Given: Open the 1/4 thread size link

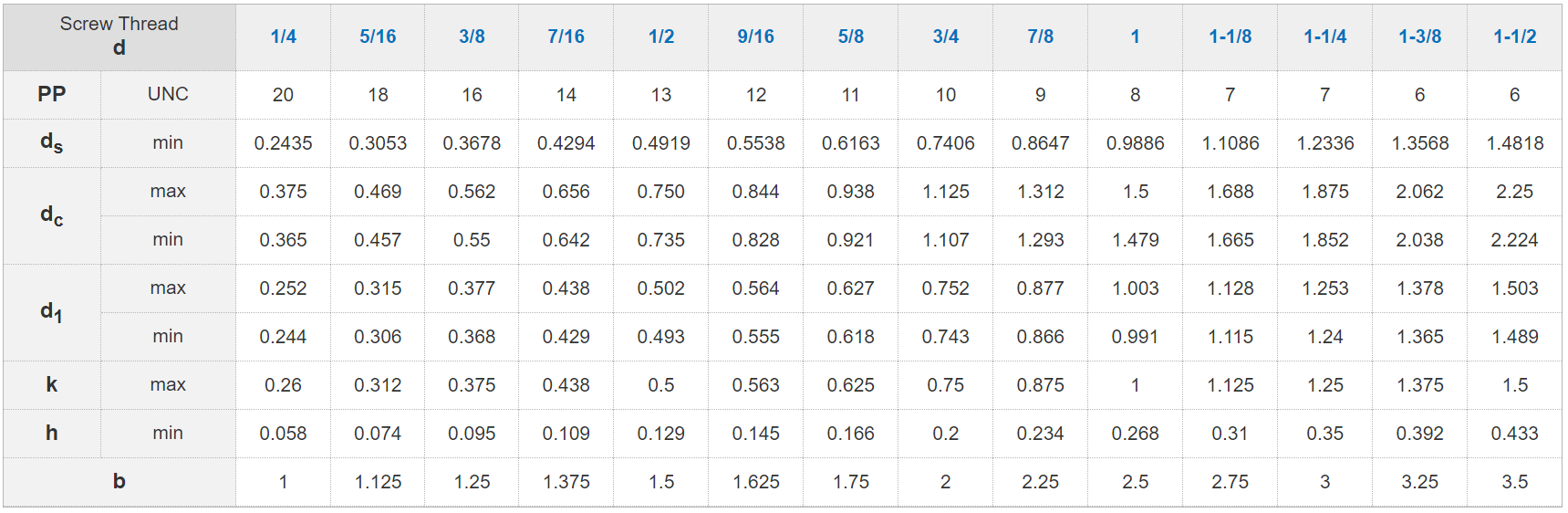Looking at the screenshot, I should [x=283, y=37].
